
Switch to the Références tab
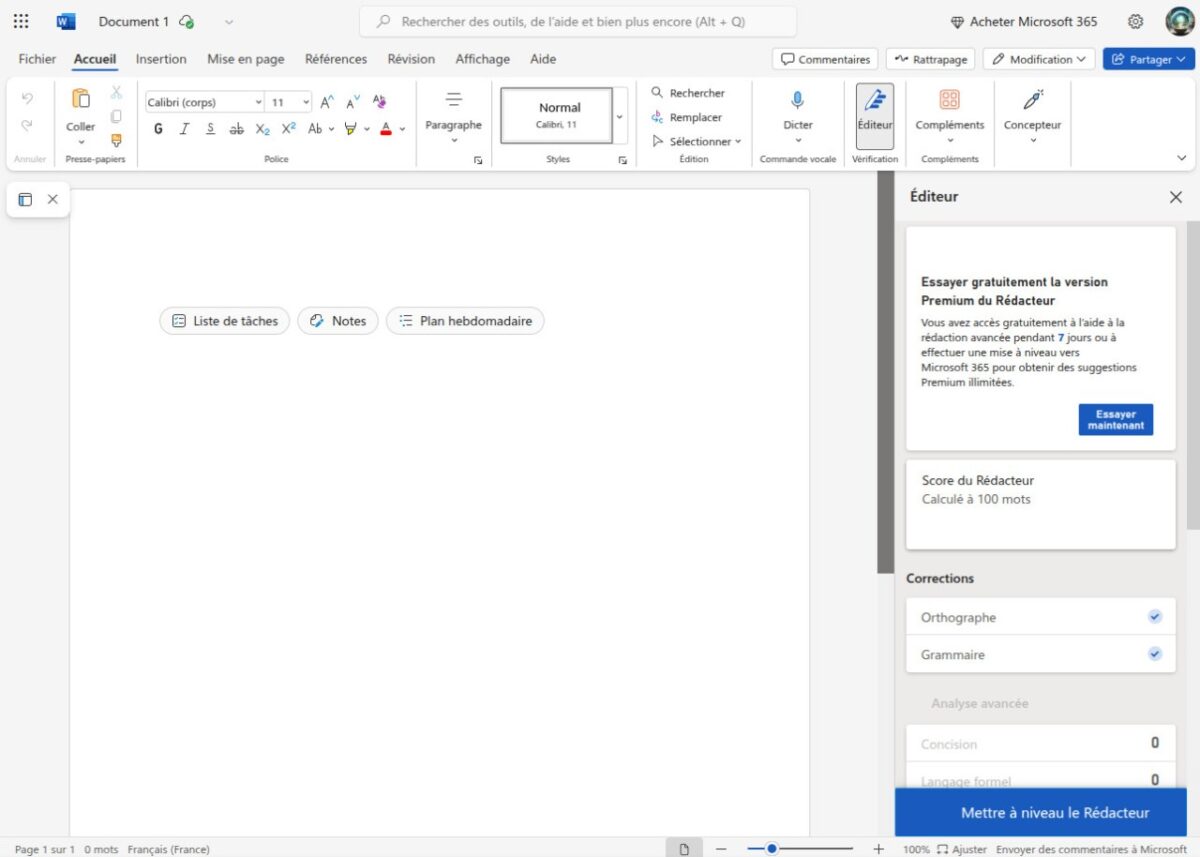coord(336,59)
